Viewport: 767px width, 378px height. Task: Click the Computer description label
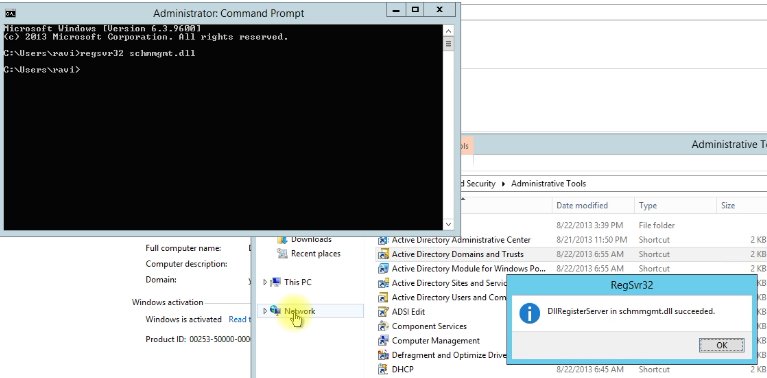pos(186,264)
